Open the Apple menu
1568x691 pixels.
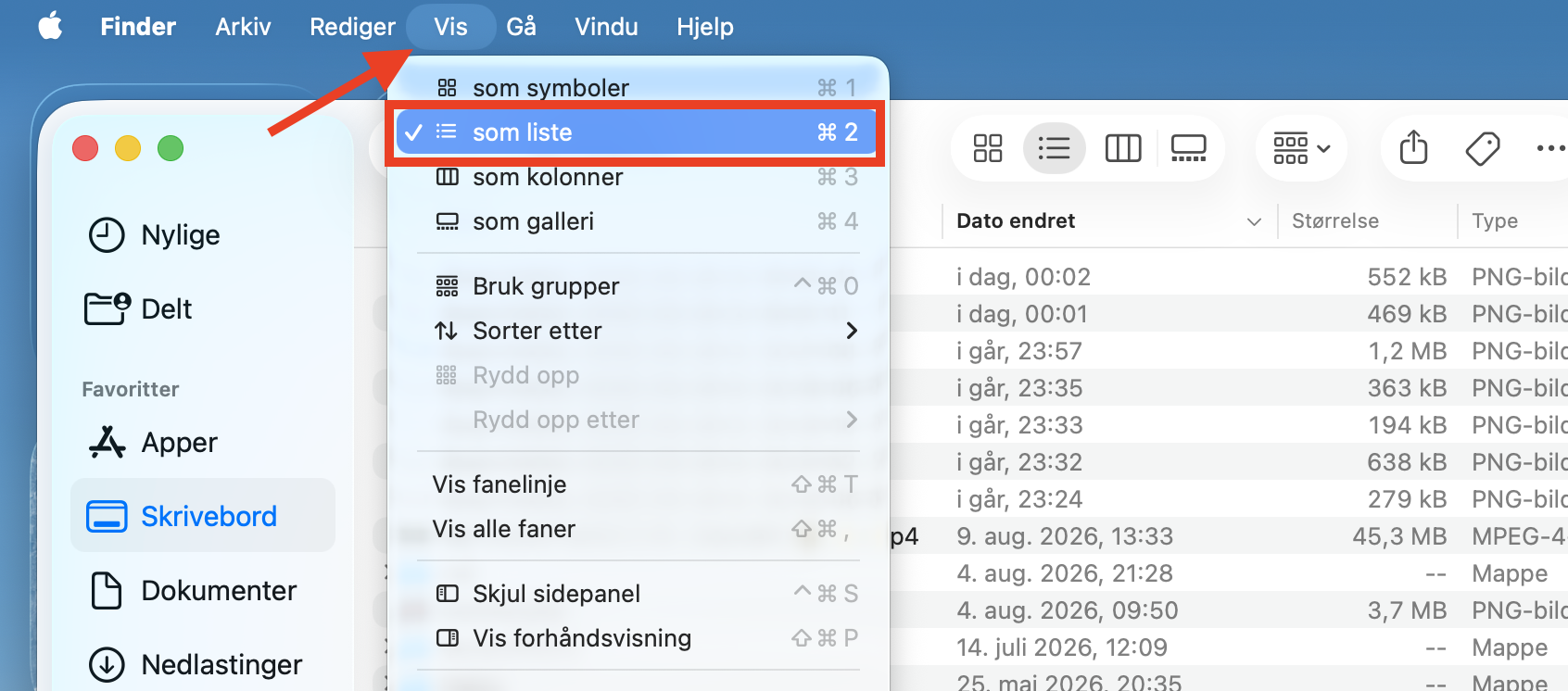tap(50, 26)
